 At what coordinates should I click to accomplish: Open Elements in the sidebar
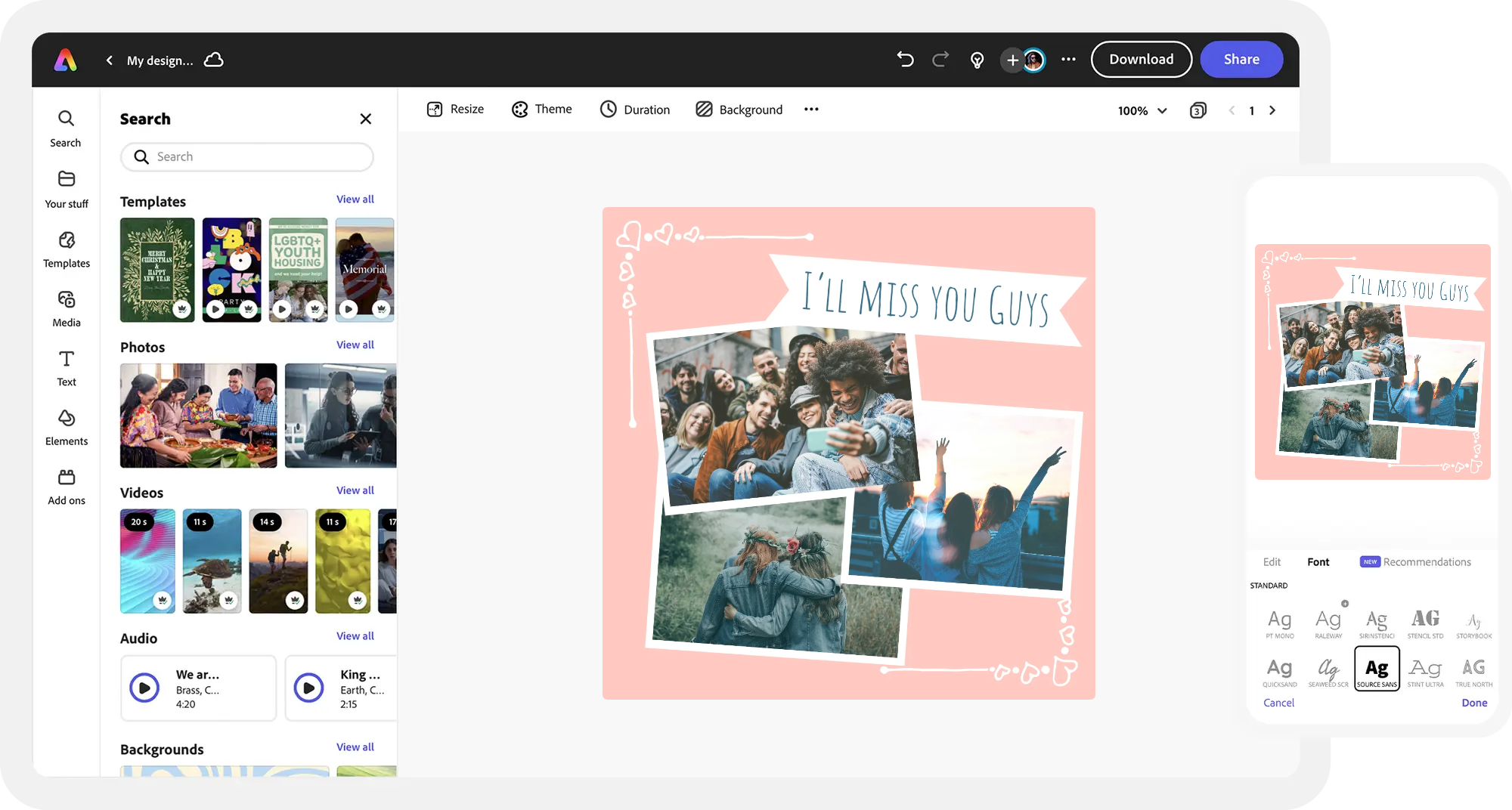pos(66,427)
